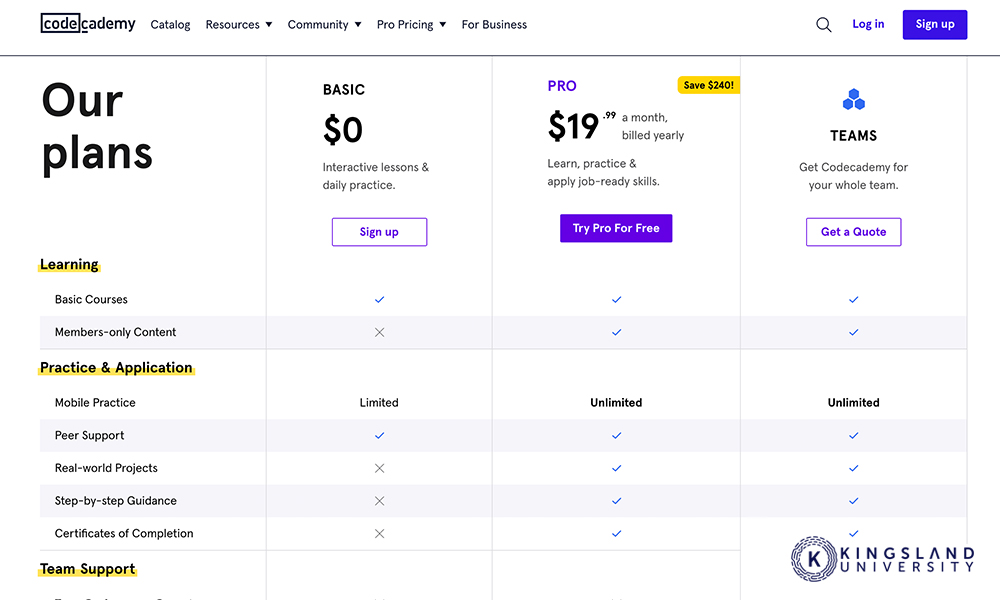Screen dimensions: 1000x600
Task: Click the Certificates of Completion checkmark under Pro
Action: coord(616,534)
